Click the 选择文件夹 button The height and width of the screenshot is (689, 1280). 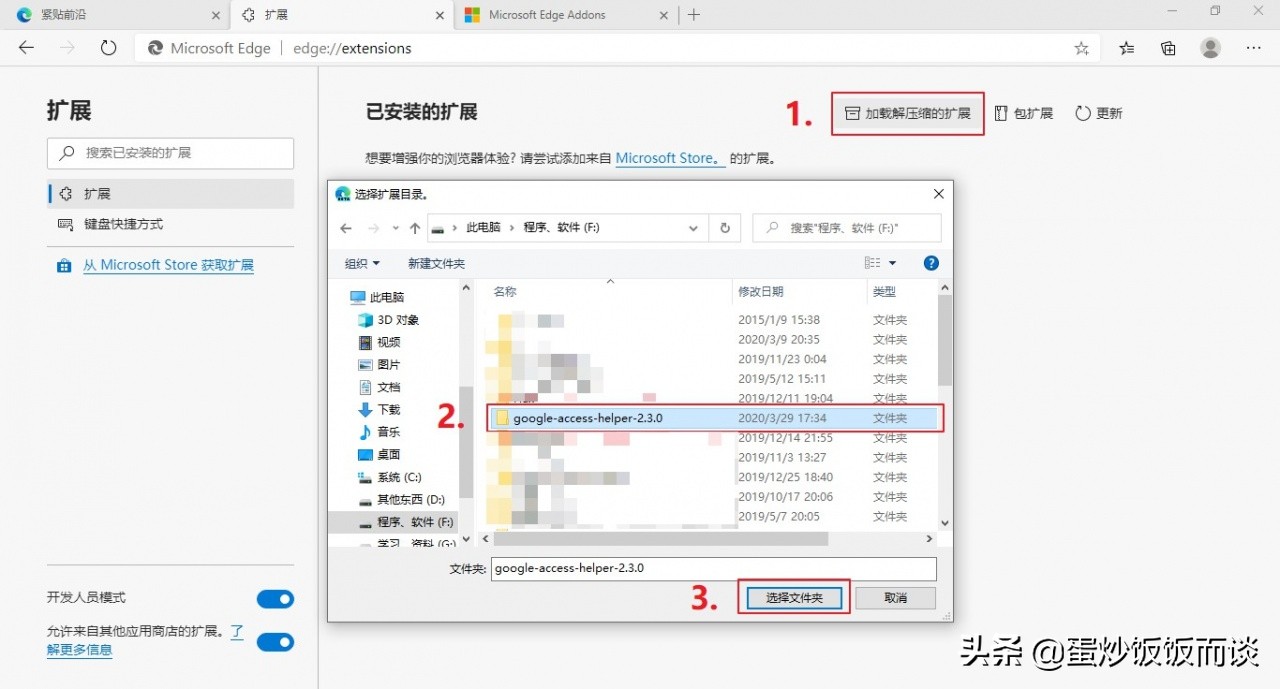pyautogui.click(x=793, y=596)
